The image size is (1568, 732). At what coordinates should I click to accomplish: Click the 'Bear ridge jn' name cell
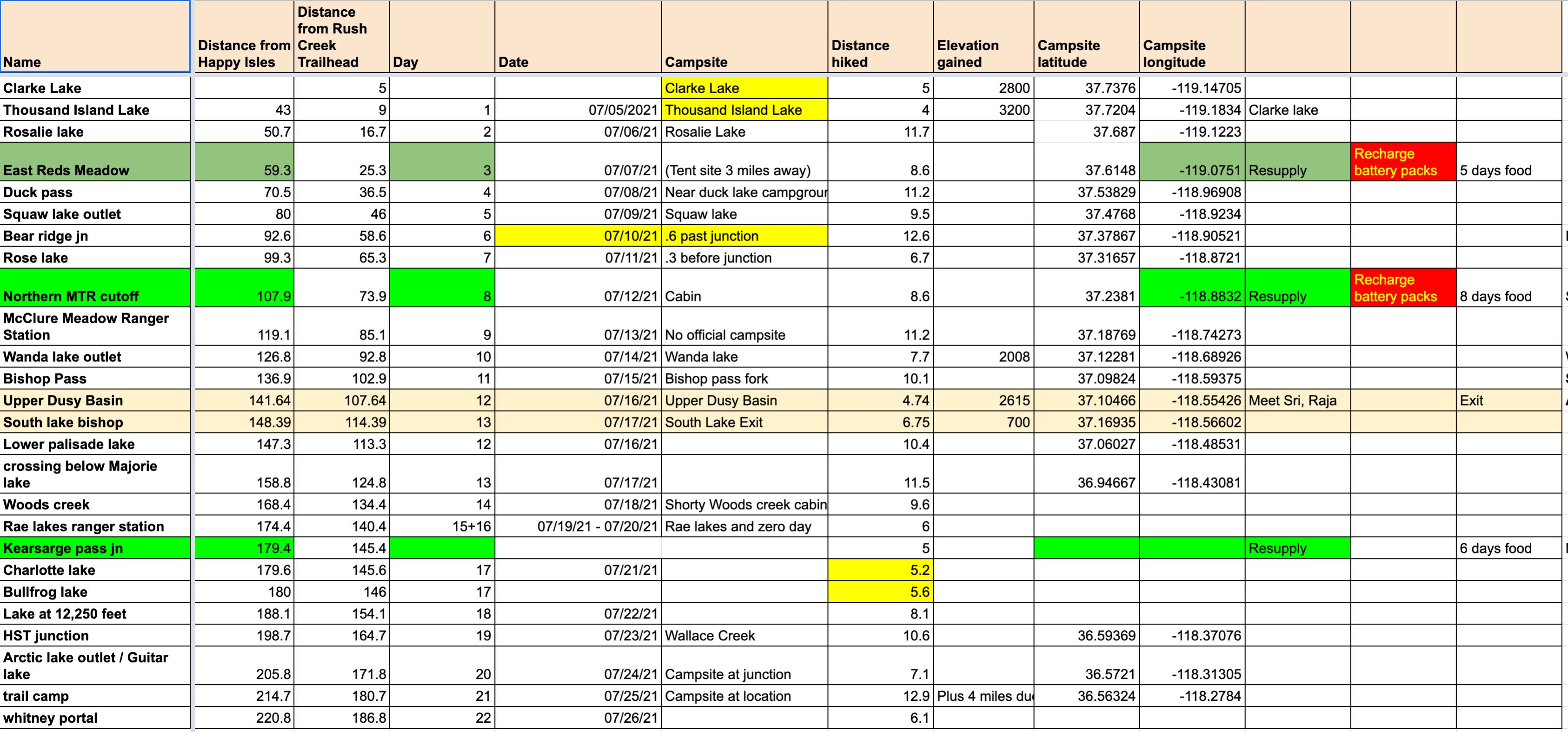tap(96, 236)
